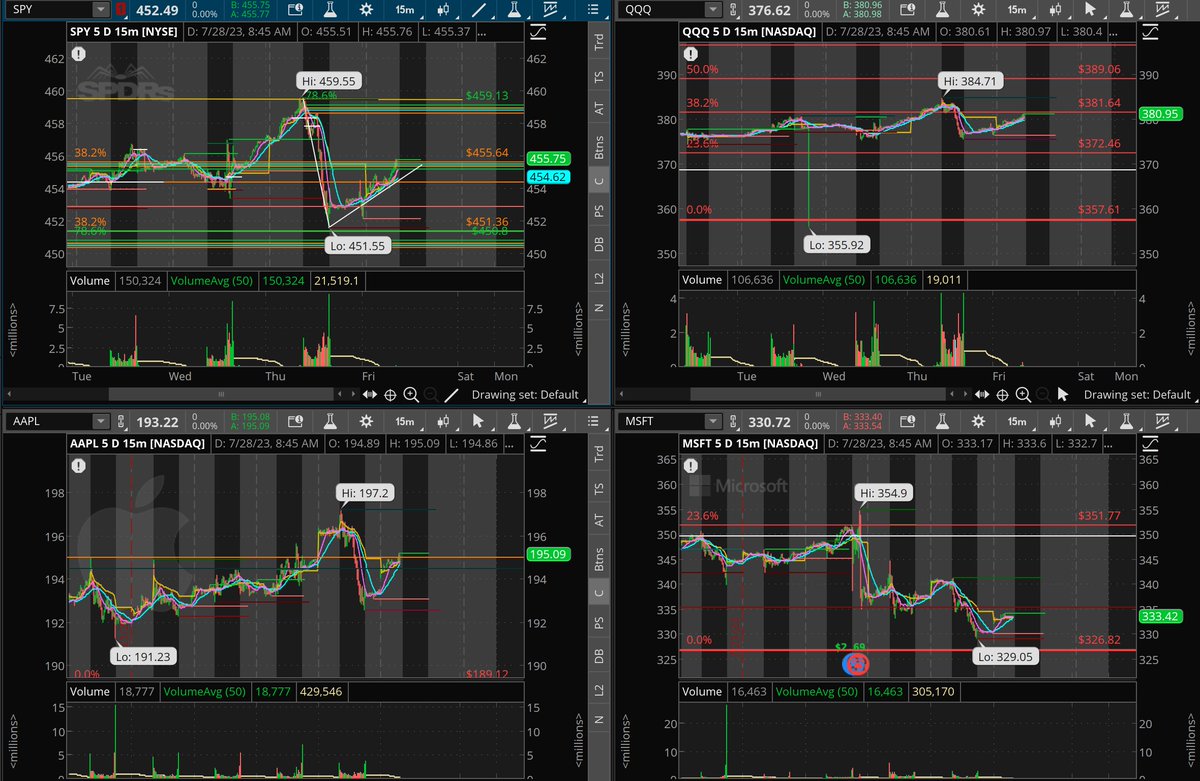The width and height of the screenshot is (1200, 781).
Task: Click the chain link icon beside MSFT
Action: [732, 422]
